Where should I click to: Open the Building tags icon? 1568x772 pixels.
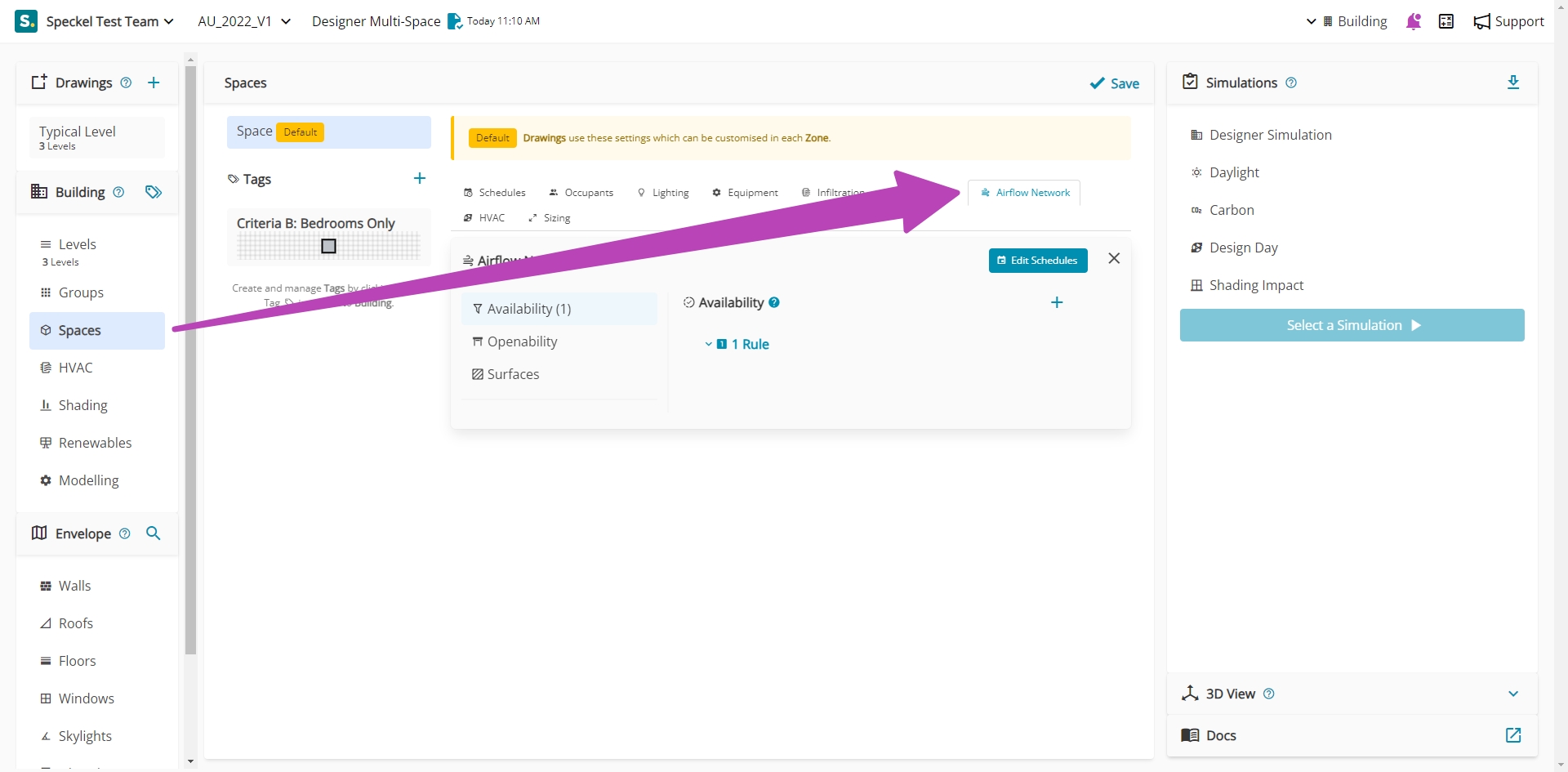pyautogui.click(x=154, y=192)
